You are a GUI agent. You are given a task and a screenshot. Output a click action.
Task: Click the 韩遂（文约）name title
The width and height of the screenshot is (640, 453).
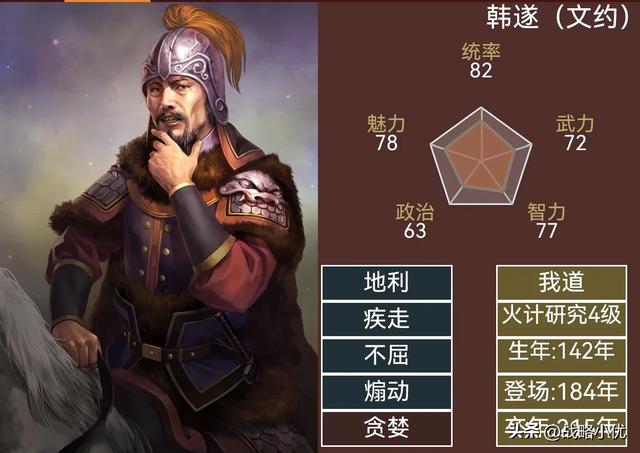(x=558, y=17)
